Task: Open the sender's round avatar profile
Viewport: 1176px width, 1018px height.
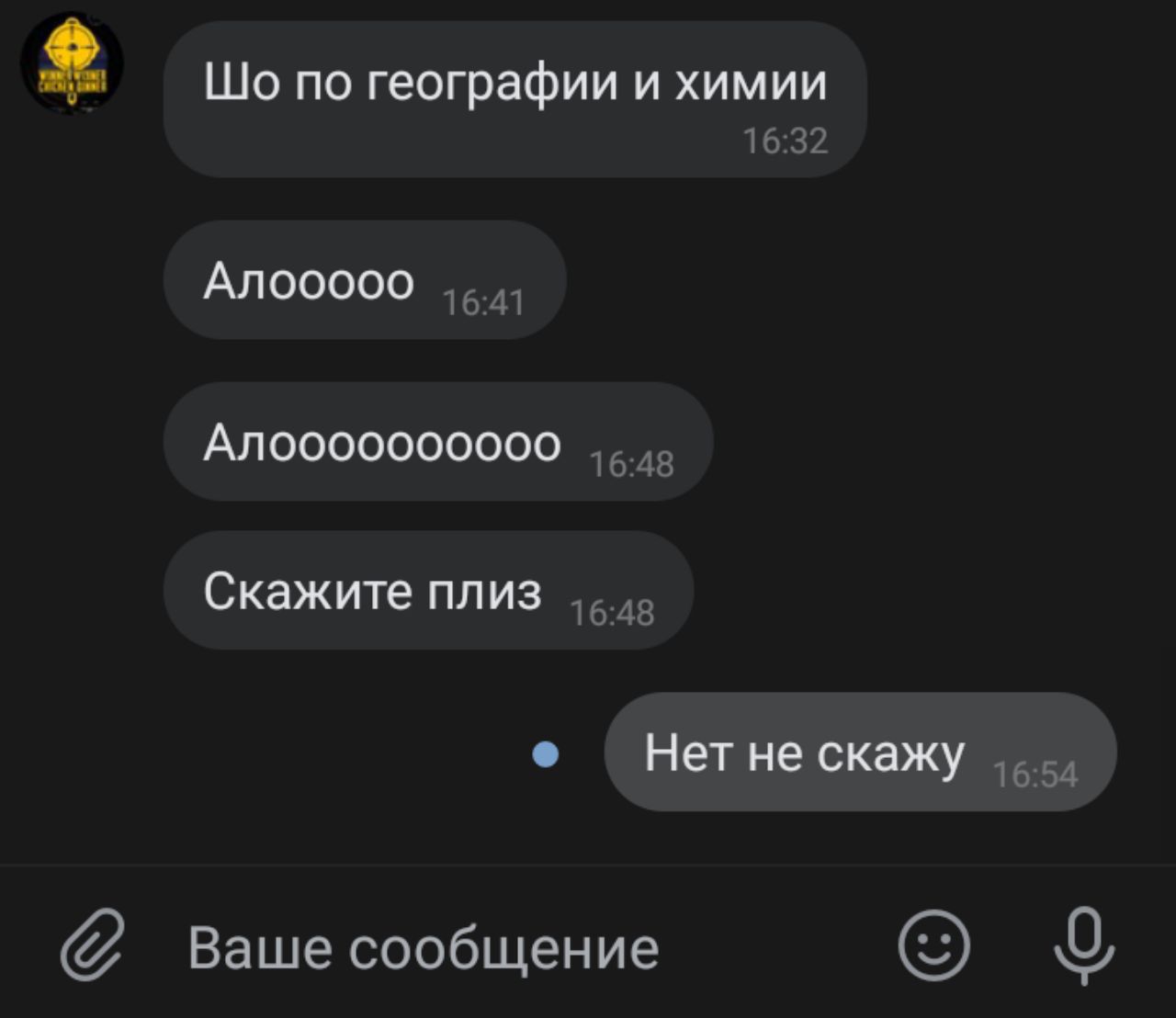Action: point(72,63)
